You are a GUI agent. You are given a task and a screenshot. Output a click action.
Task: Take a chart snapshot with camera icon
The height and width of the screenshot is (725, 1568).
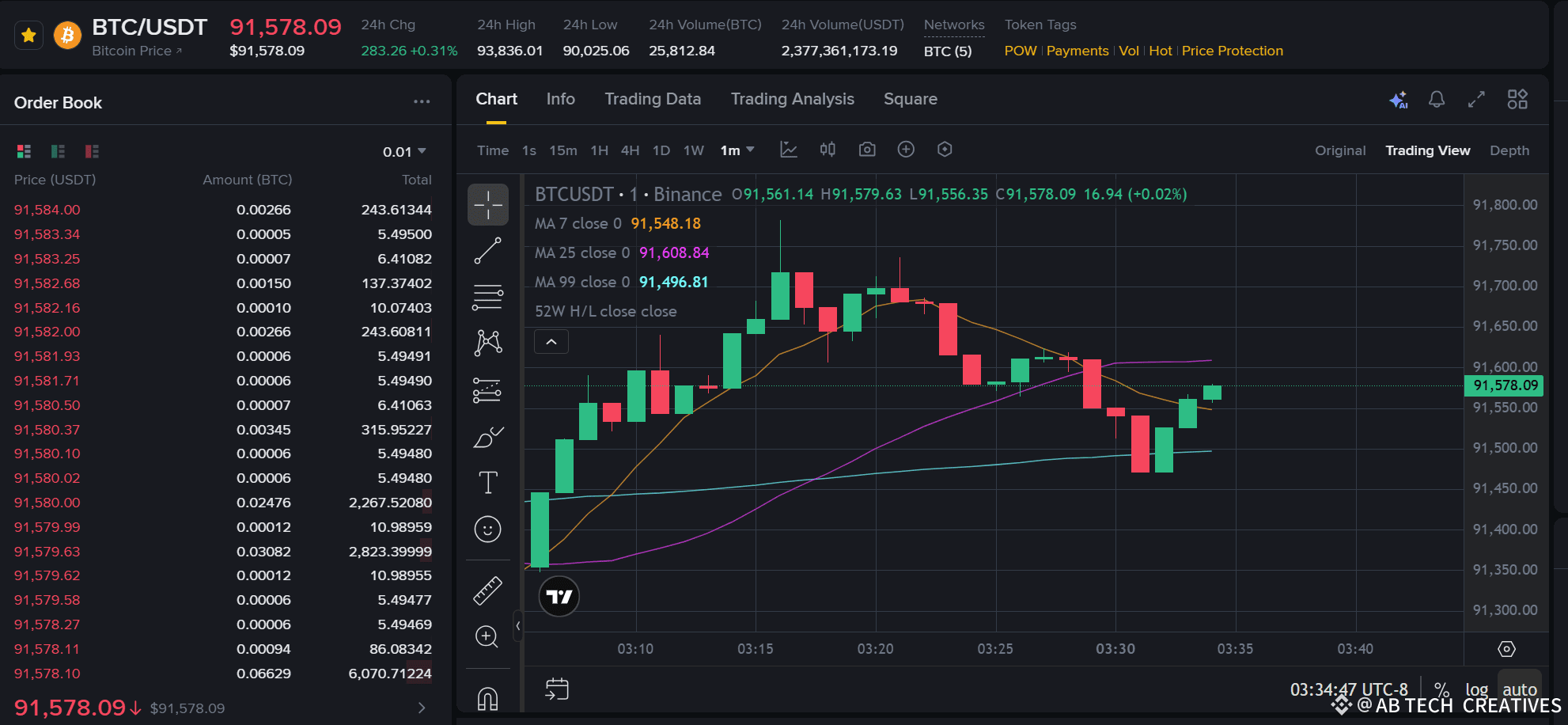pos(867,150)
